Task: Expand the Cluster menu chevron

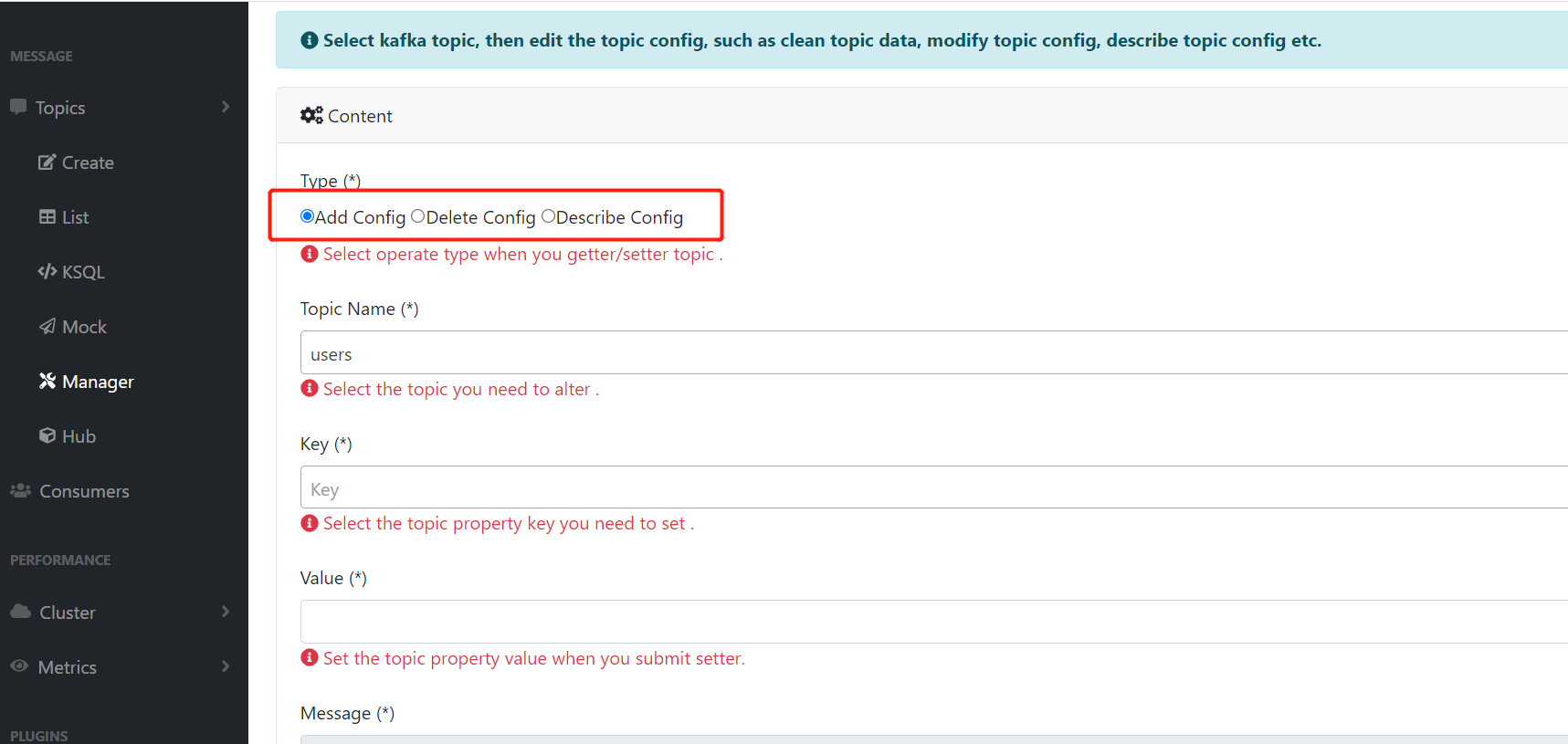Action: click(x=226, y=612)
